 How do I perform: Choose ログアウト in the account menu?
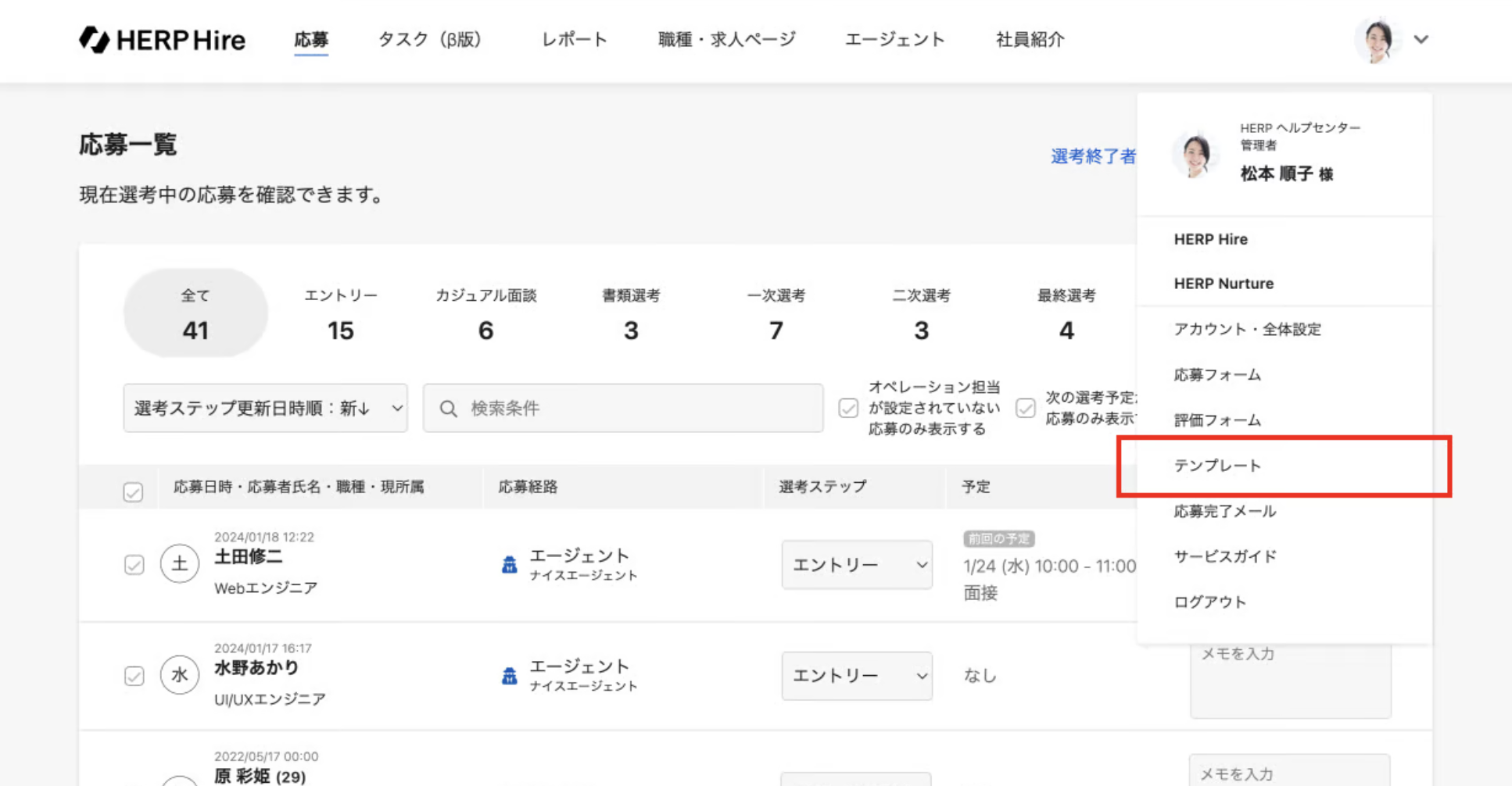tap(1209, 602)
